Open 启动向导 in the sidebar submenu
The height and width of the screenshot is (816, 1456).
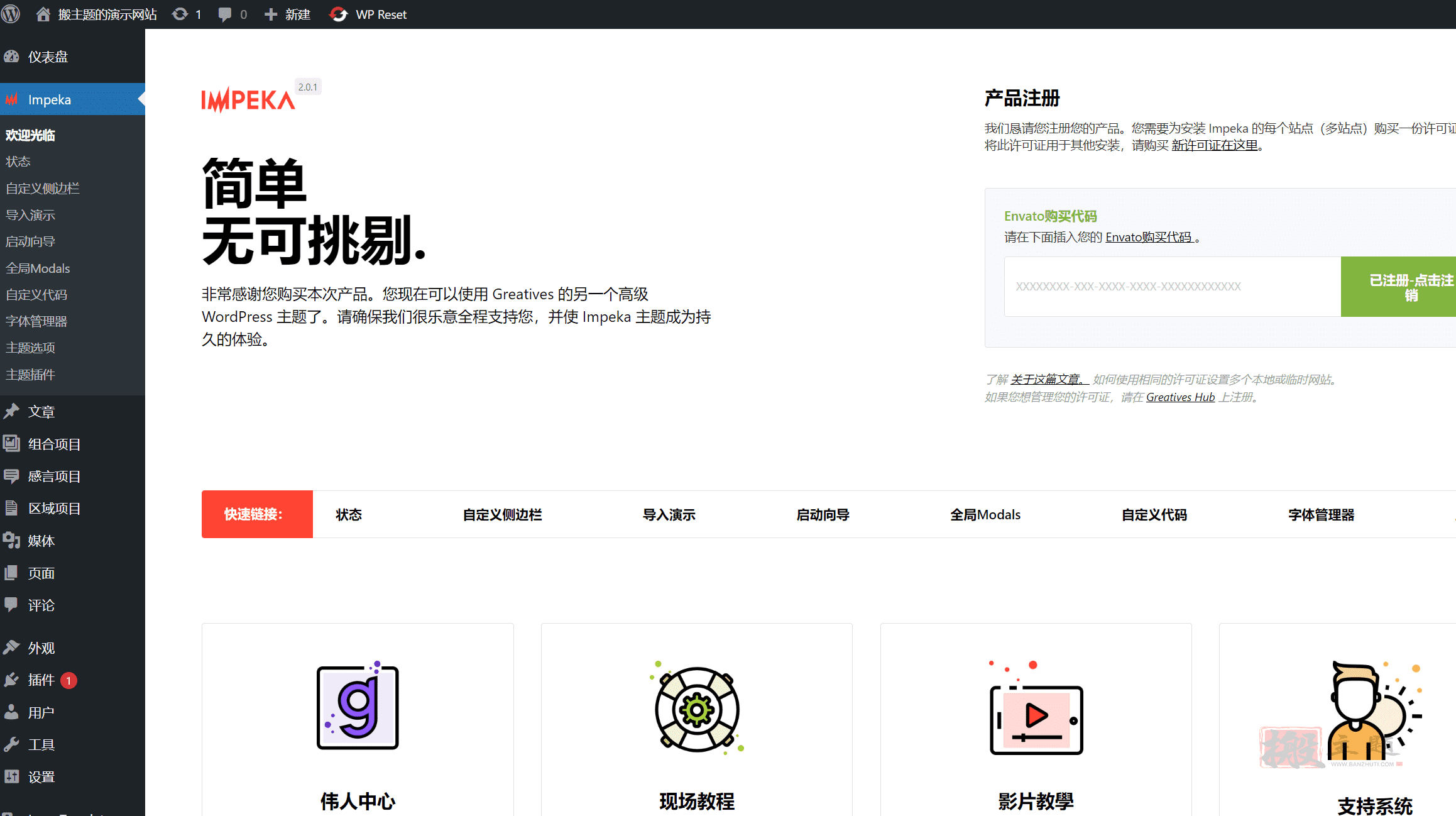30,241
